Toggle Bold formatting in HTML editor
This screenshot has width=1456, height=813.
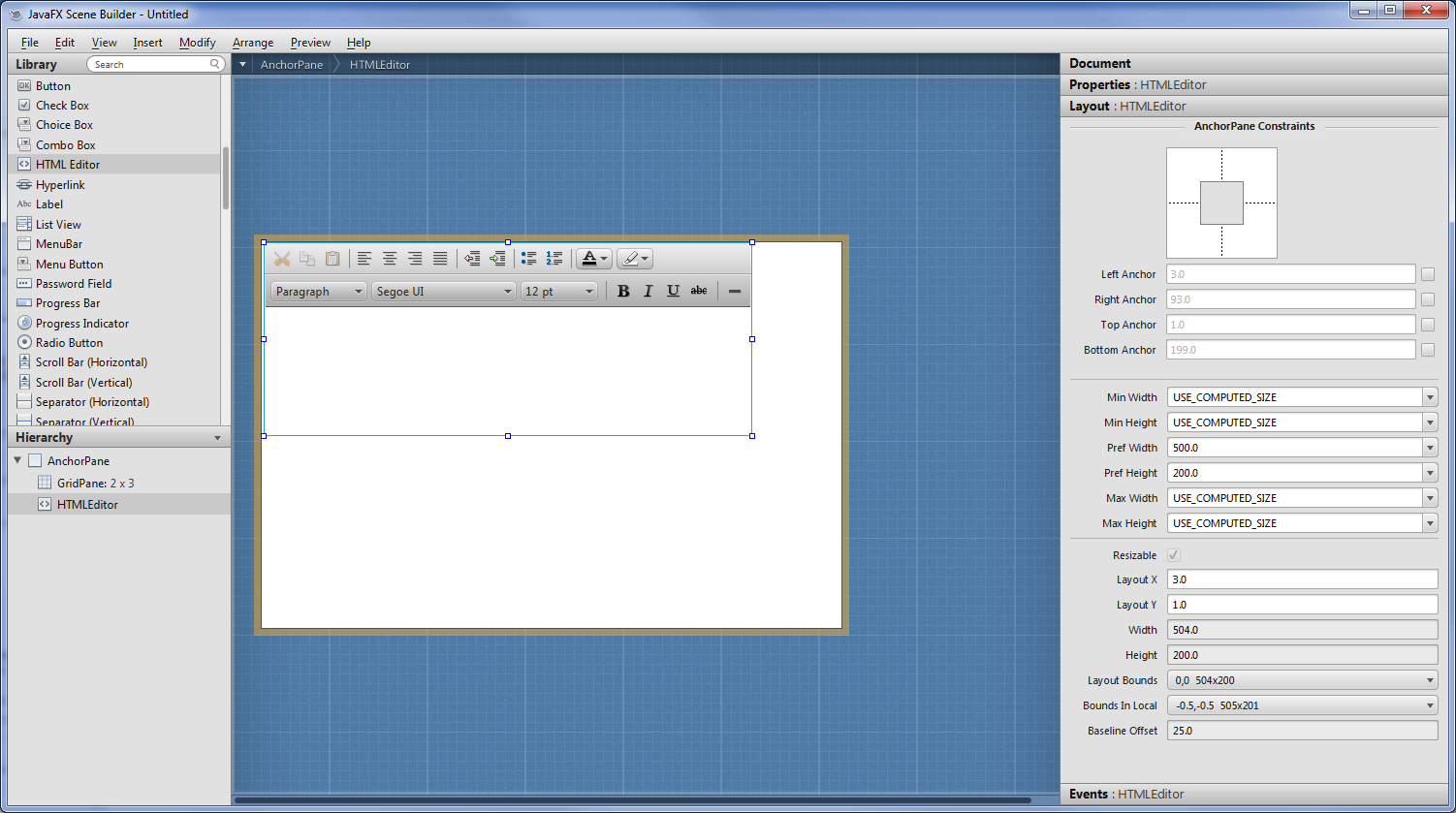623,291
